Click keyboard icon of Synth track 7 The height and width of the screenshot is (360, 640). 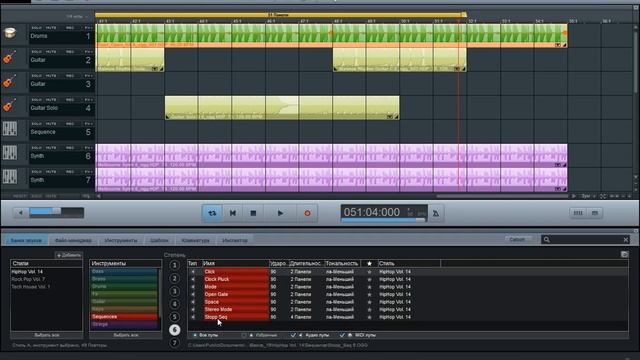tap(10, 177)
